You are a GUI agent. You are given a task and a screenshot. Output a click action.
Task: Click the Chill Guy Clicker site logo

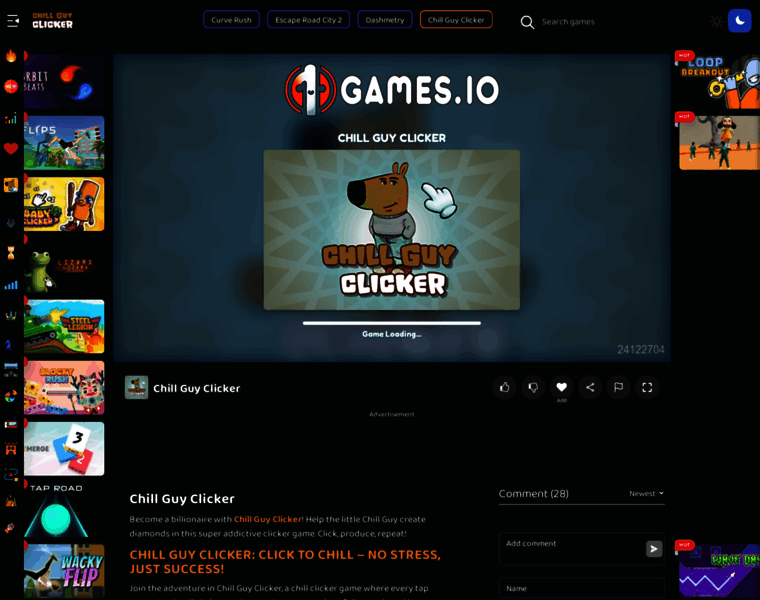tap(52, 20)
